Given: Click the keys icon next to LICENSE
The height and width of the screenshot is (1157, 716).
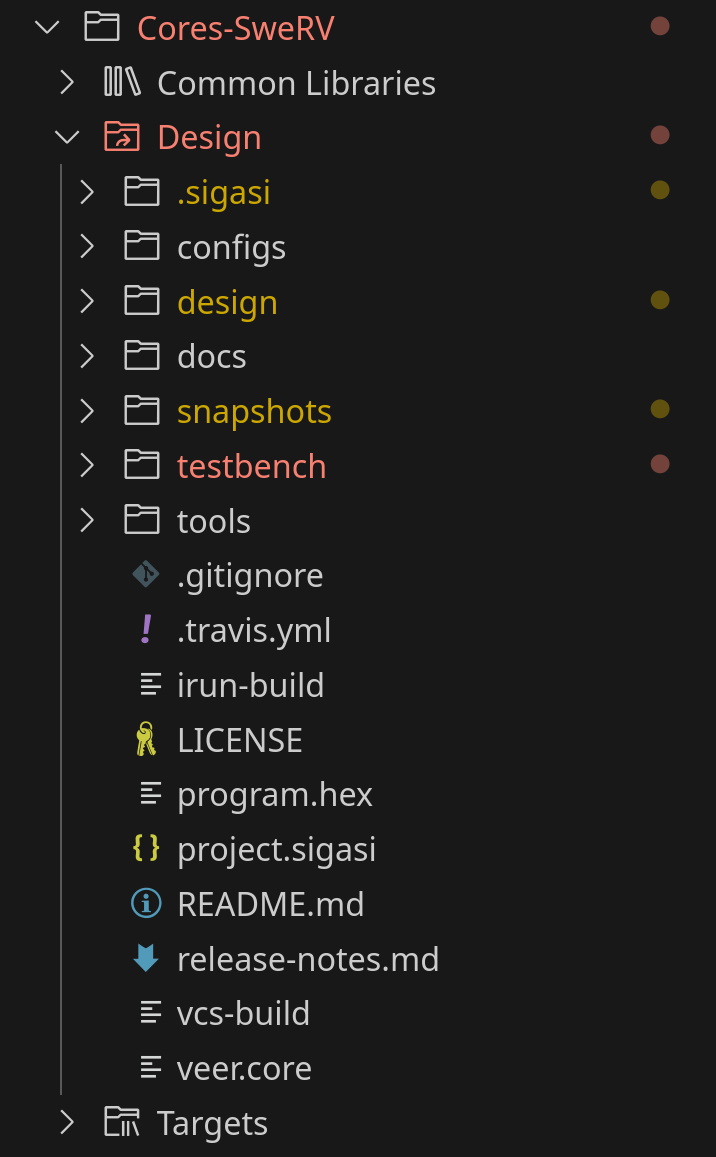Looking at the screenshot, I should 146,739.
